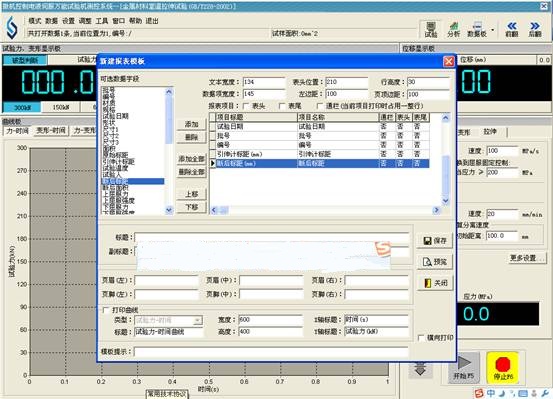The height and width of the screenshot is (399, 553).
Task: Expand the 数据板 toolbar dropdown arrow
Action: pos(492,30)
